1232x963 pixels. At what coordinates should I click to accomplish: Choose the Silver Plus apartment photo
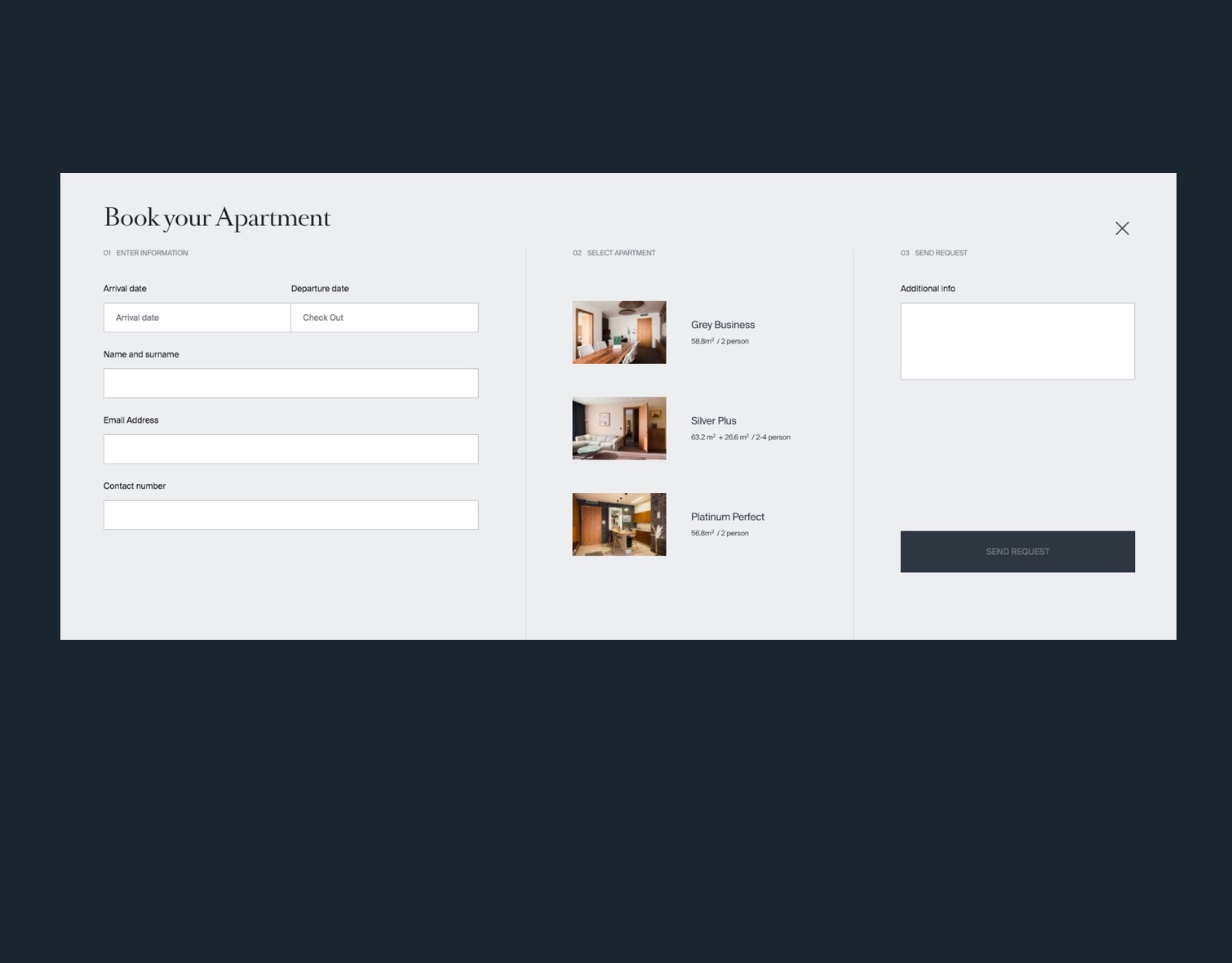(619, 428)
